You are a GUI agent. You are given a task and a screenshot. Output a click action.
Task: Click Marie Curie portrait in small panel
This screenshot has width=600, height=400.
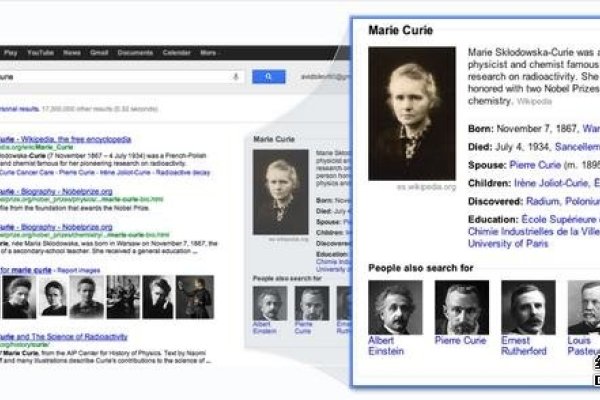(280, 192)
